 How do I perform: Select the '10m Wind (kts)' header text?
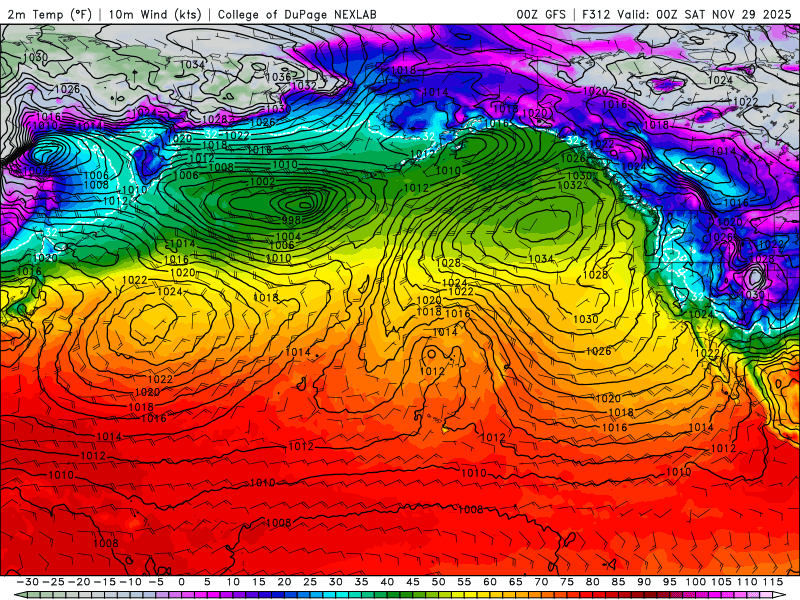[x=155, y=14]
